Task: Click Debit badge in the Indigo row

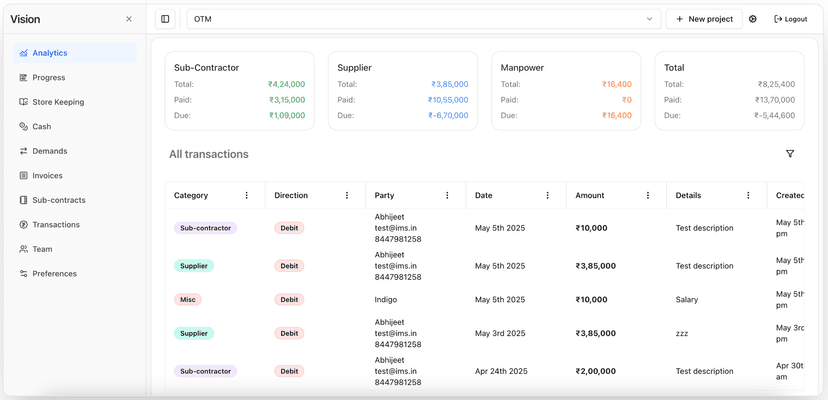Action: pyautogui.click(x=289, y=300)
